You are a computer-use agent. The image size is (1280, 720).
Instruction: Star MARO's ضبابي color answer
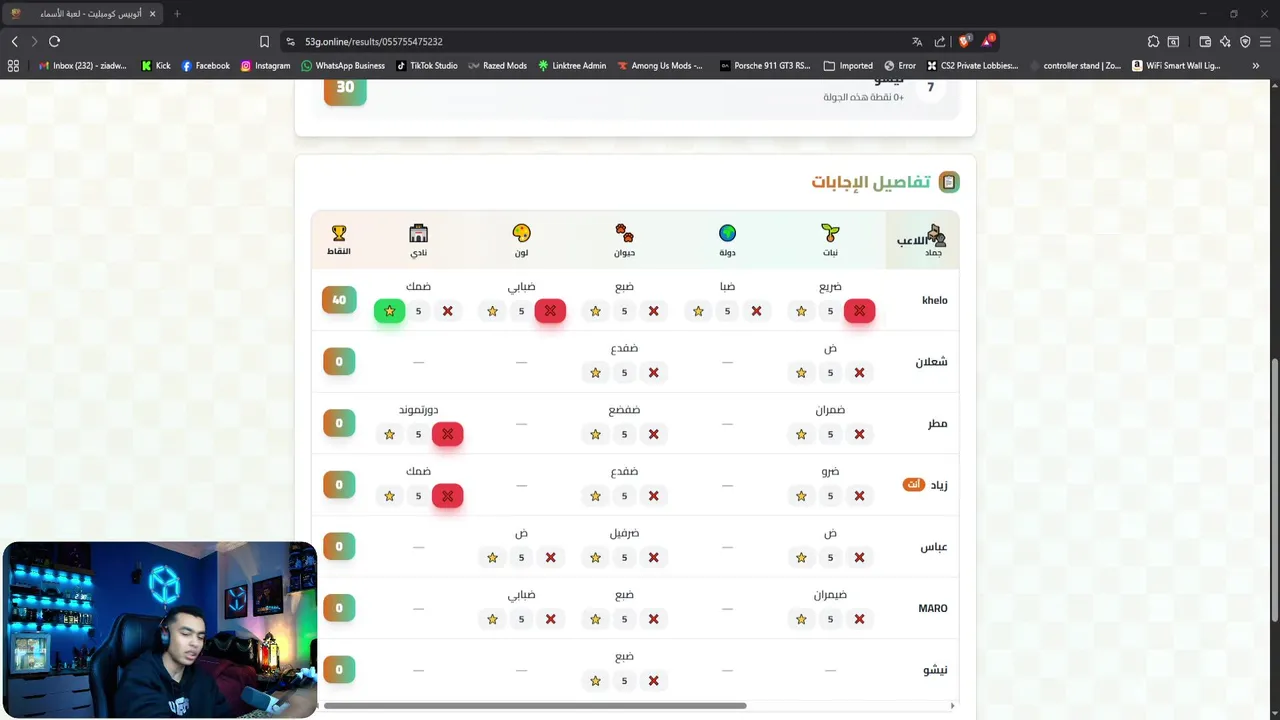[x=492, y=619]
